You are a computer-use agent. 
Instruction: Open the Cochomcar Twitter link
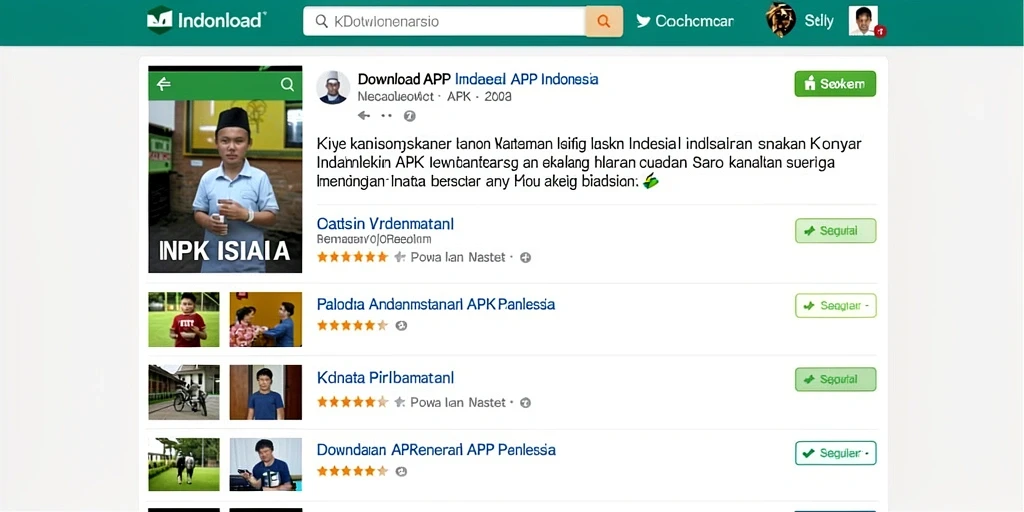pos(685,21)
